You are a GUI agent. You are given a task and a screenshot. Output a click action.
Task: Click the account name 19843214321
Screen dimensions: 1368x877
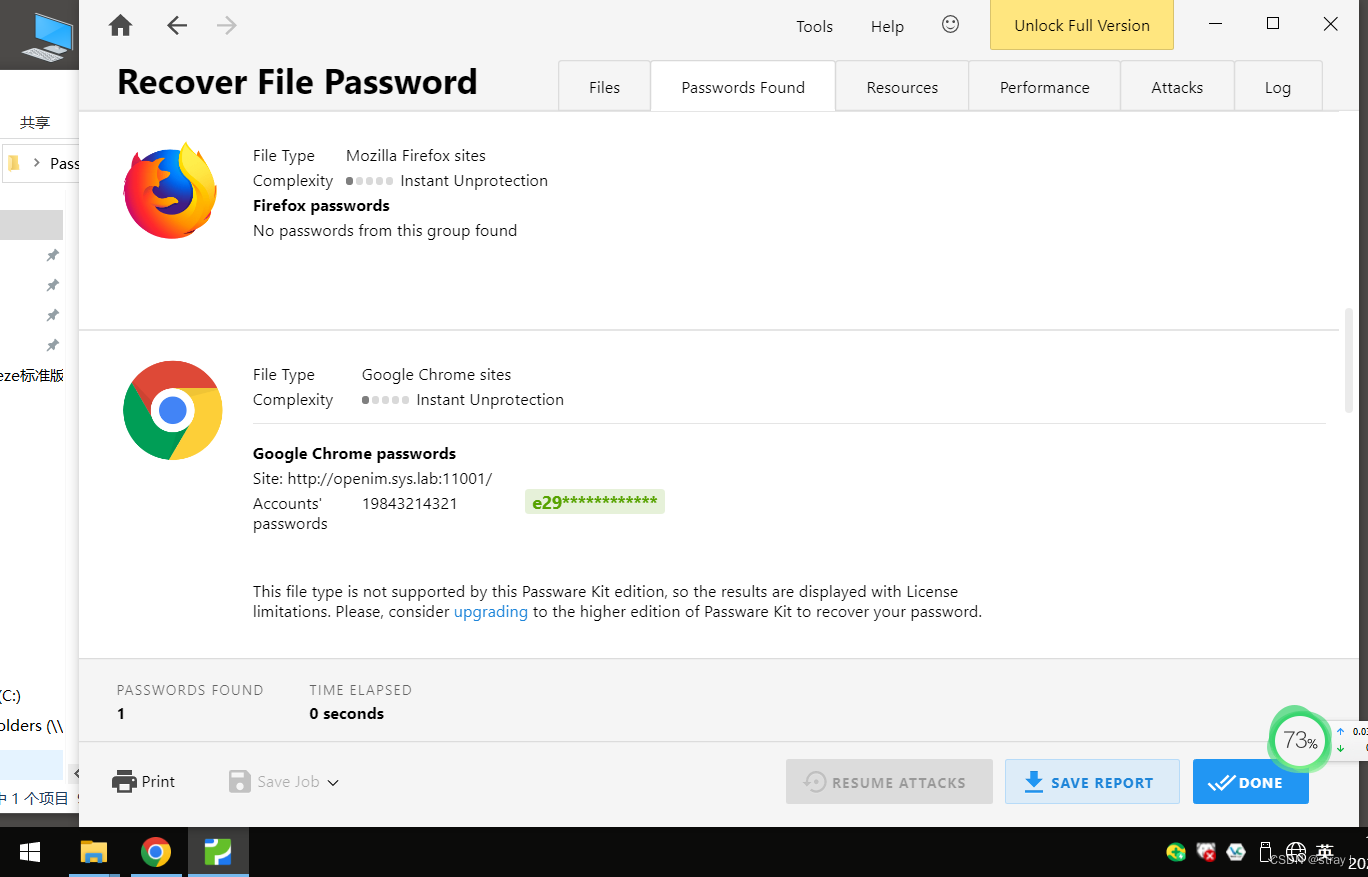410,504
